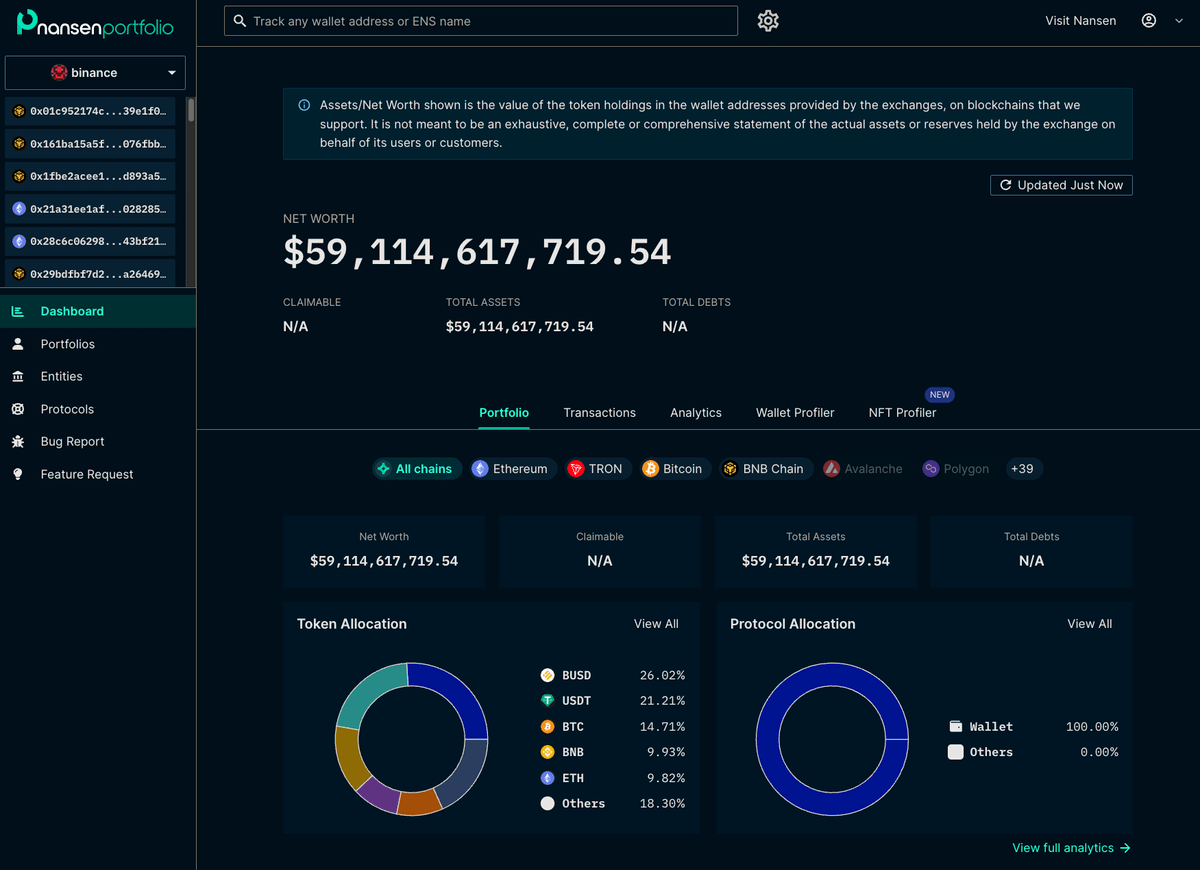Open settings gear next to search bar
1200x870 pixels.
(768, 21)
